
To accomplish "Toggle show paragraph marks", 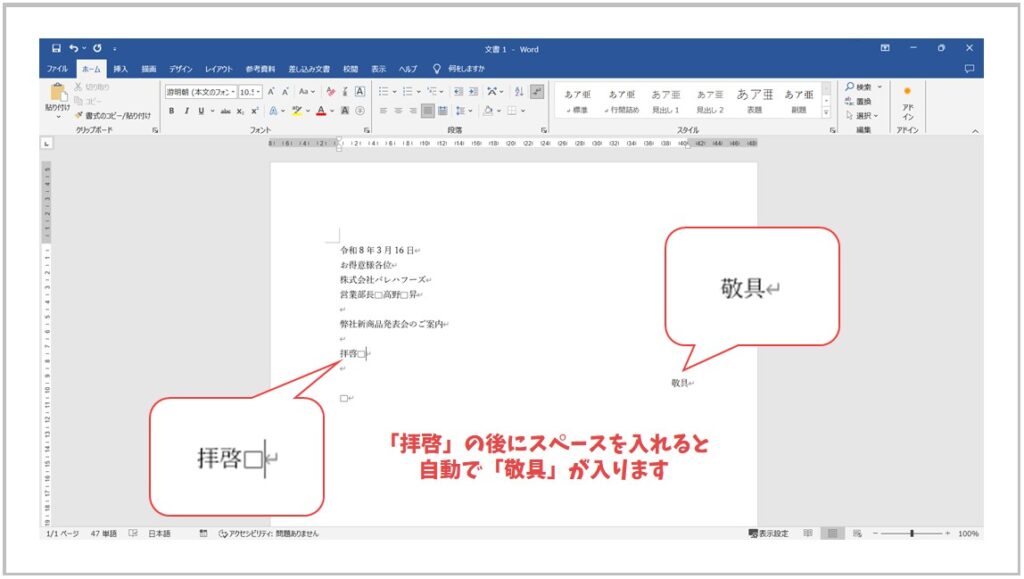I will click(537, 92).
